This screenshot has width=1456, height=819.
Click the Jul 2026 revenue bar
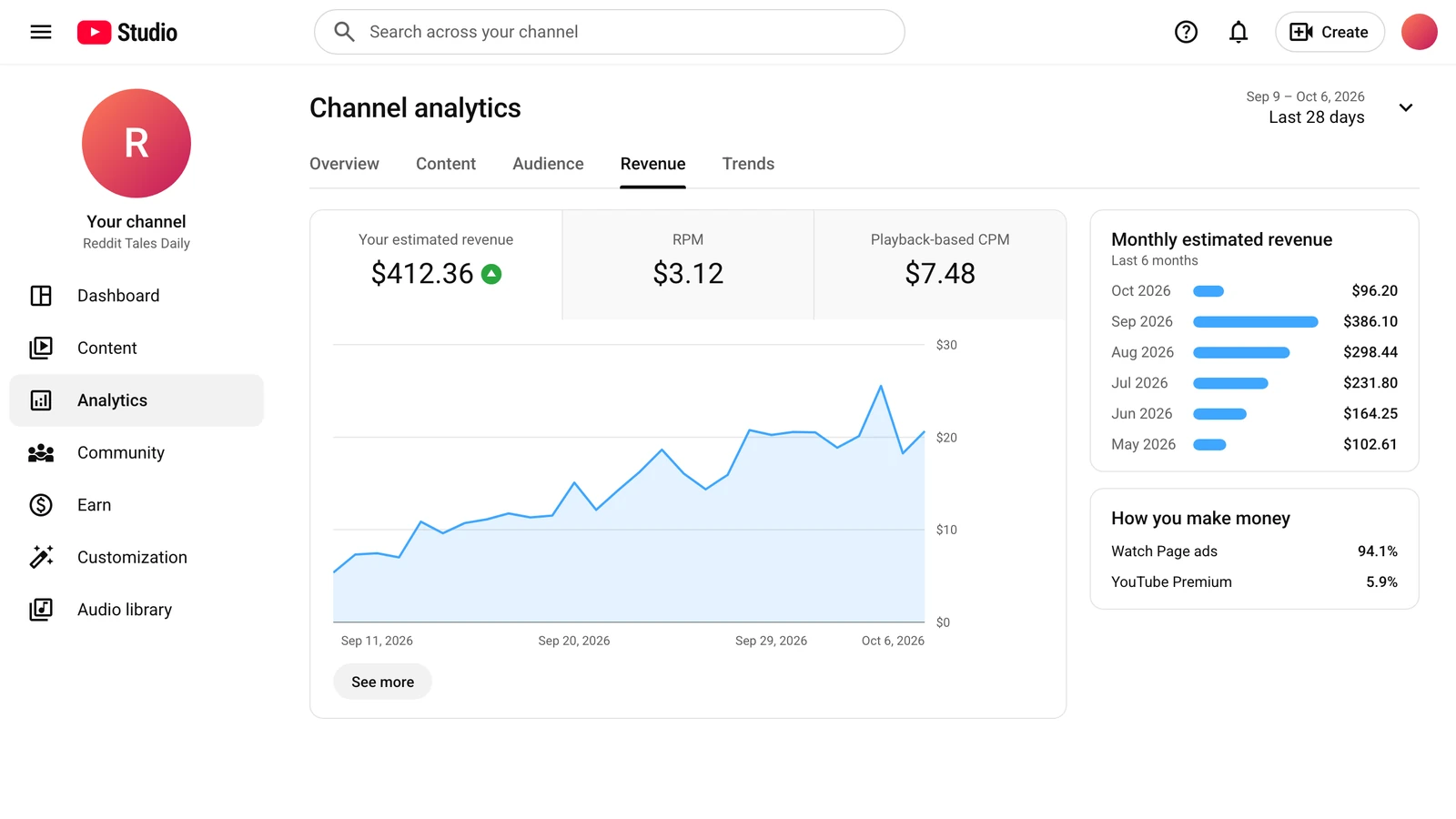tap(1230, 383)
